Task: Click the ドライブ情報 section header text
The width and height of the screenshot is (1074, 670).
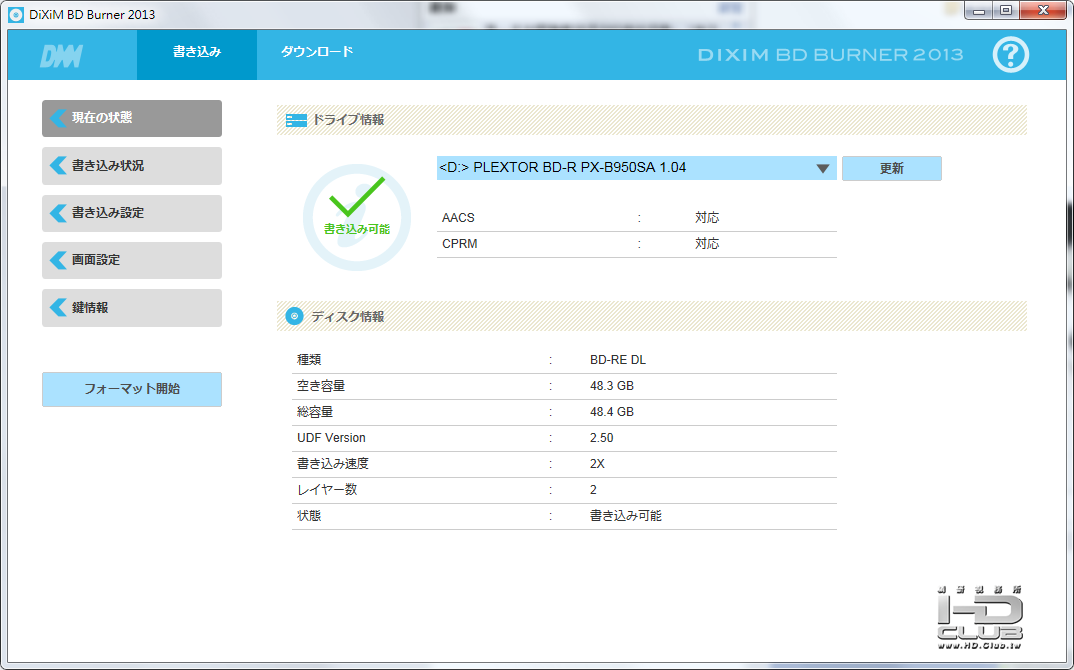Action: 348,120
